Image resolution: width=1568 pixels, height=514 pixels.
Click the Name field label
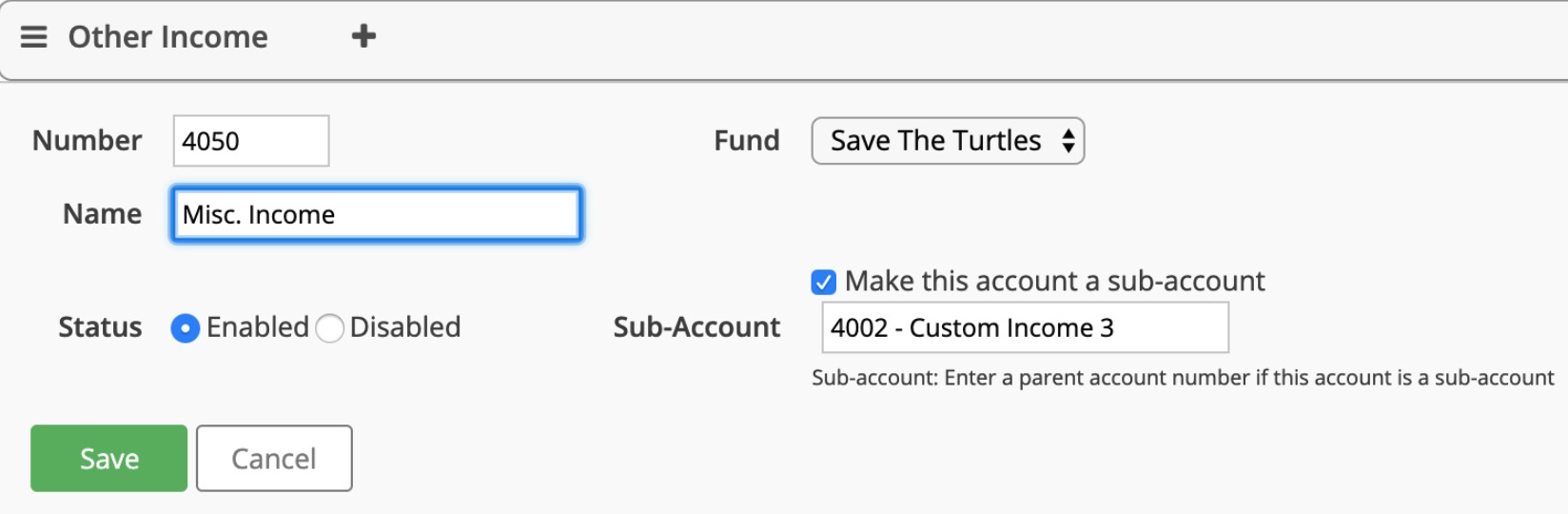click(x=103, y=214)
